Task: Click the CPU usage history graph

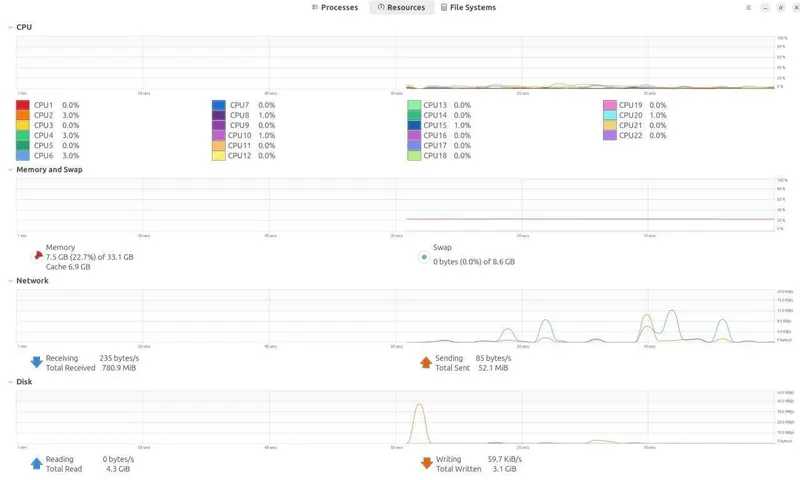Action: point(395,63)
